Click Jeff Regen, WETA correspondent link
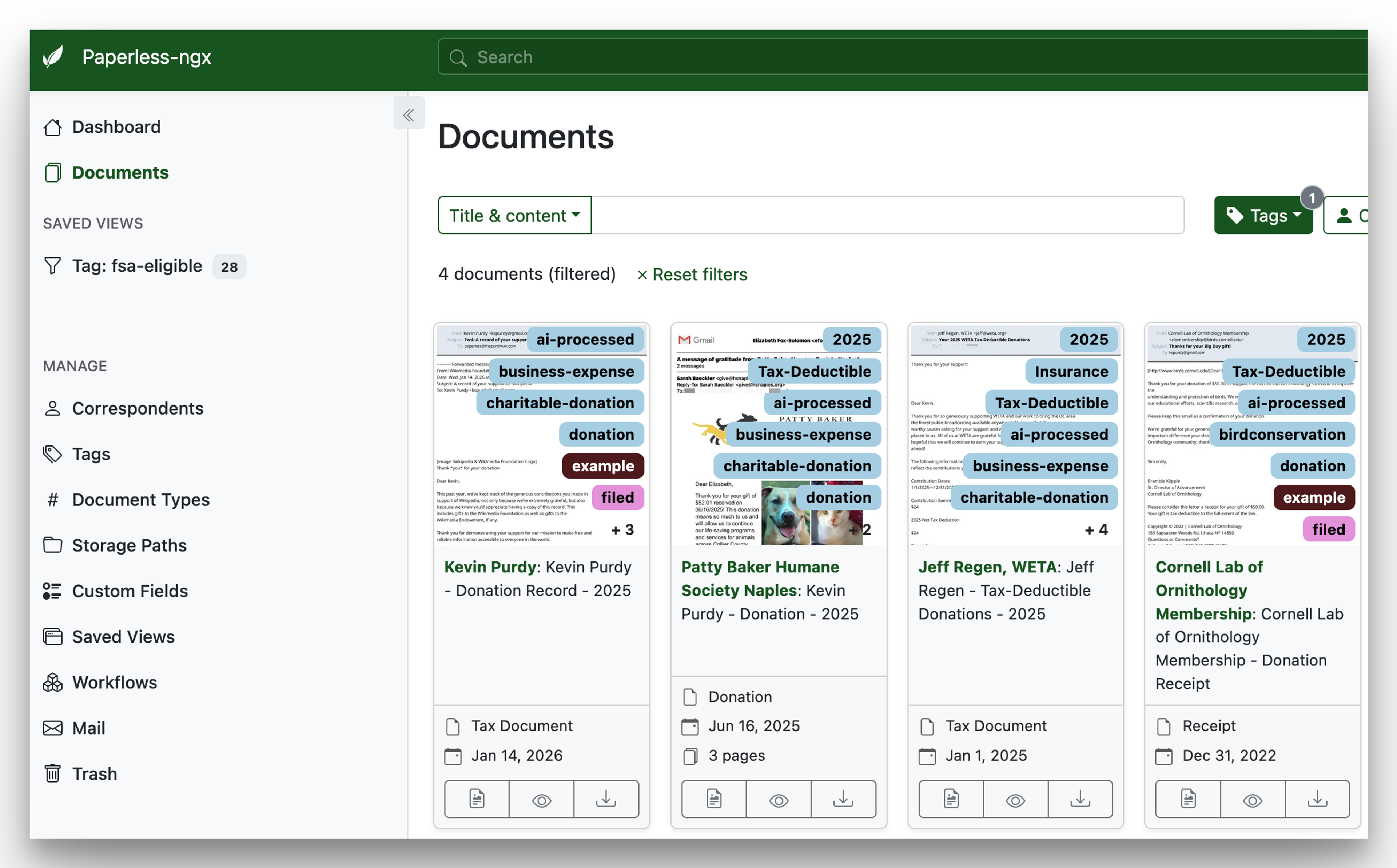Viewport: 1397px width, 868px height. (988, 567)
